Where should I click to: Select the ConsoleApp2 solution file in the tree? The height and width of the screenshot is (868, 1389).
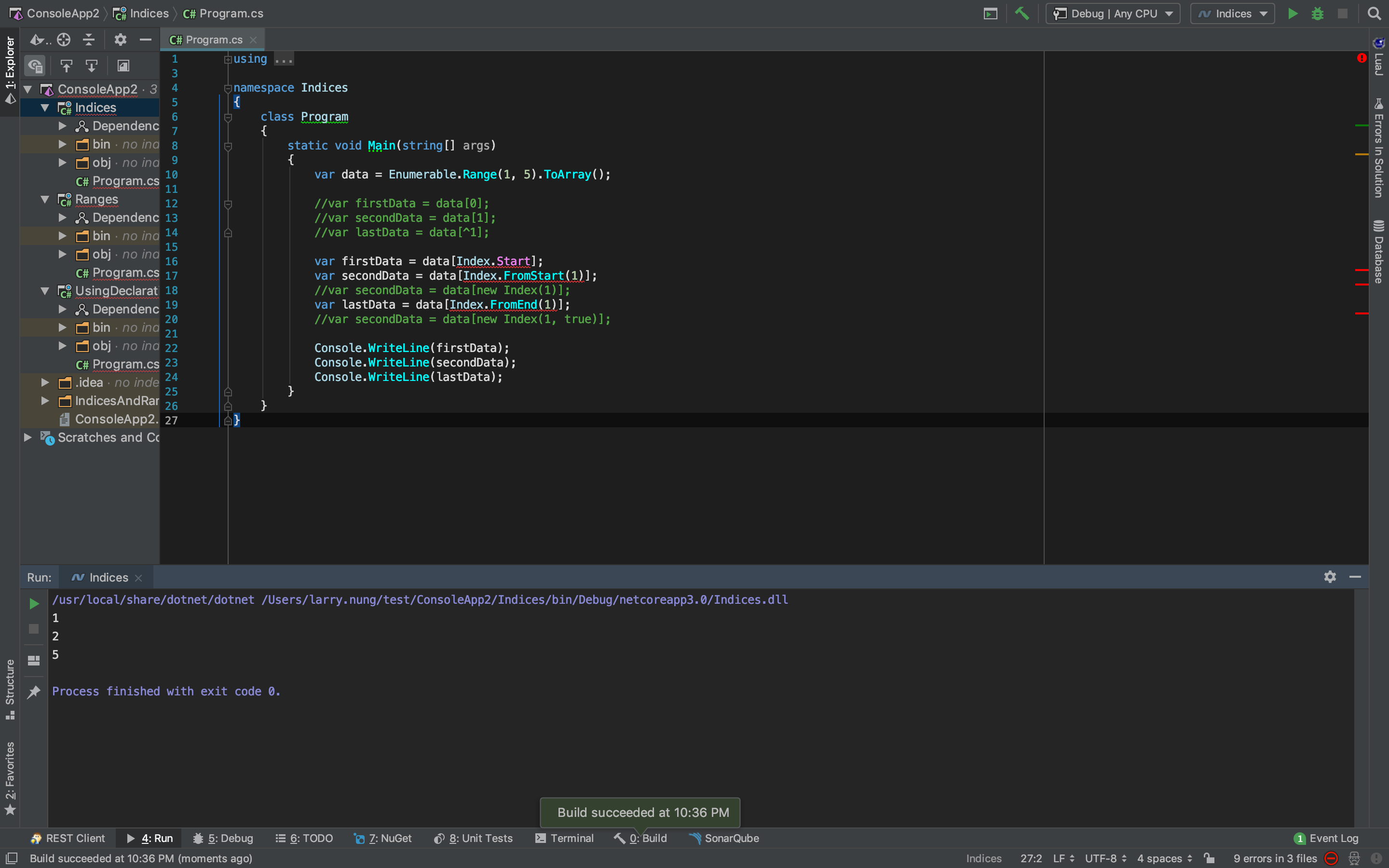pyautogui.click(x=109, y=419)
